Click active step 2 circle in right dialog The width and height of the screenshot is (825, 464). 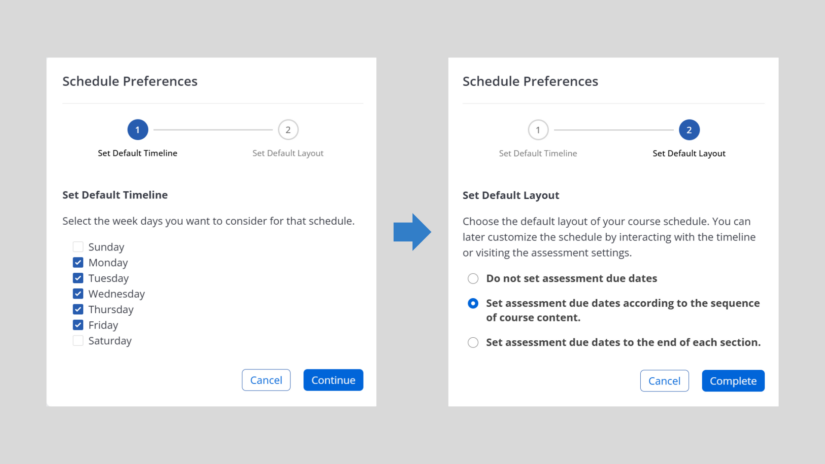689,130
